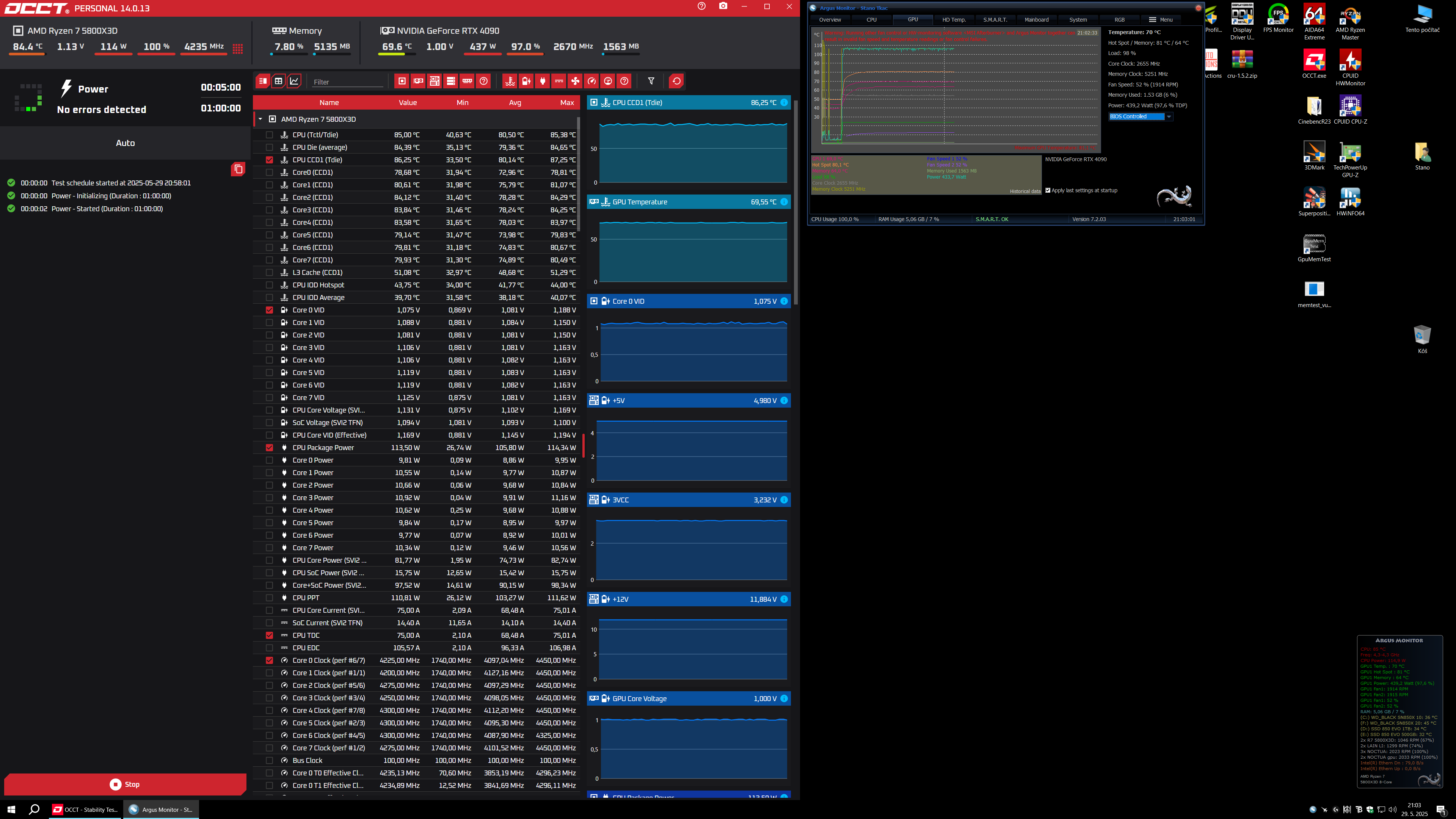Viewport: 1456px width, 819px height.
Task: Toggle Apply last settings at startup
Action: click(x=1048, y=190)
